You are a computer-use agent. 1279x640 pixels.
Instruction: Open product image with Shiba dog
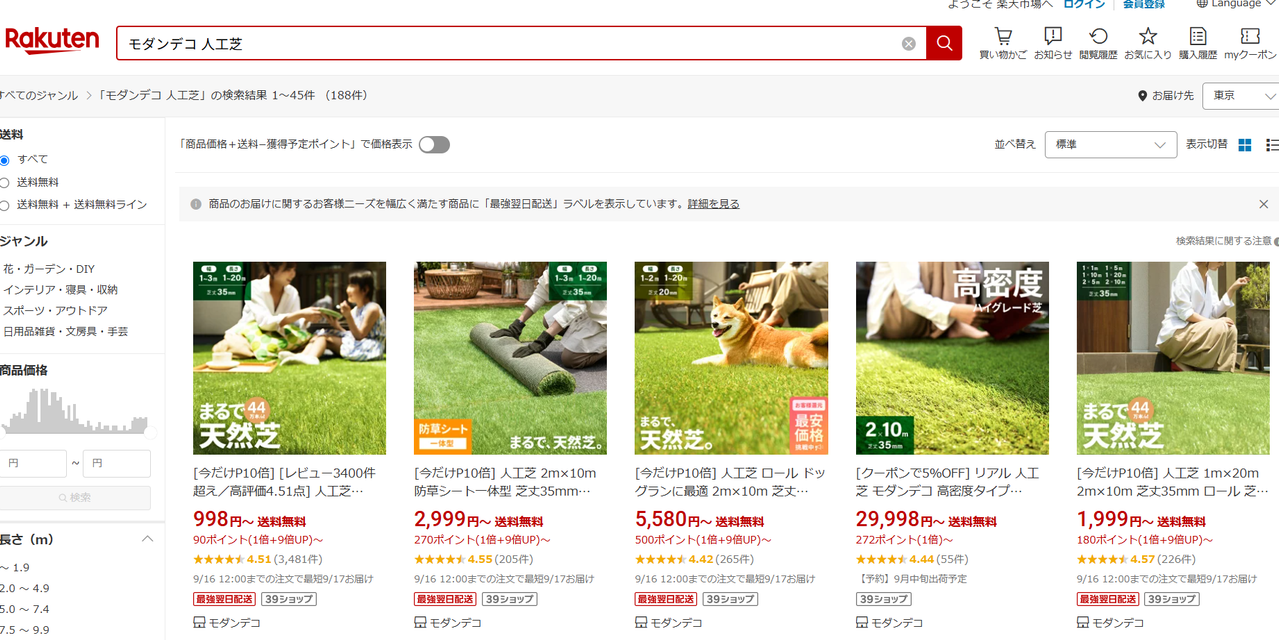click(x=731, y=359)
